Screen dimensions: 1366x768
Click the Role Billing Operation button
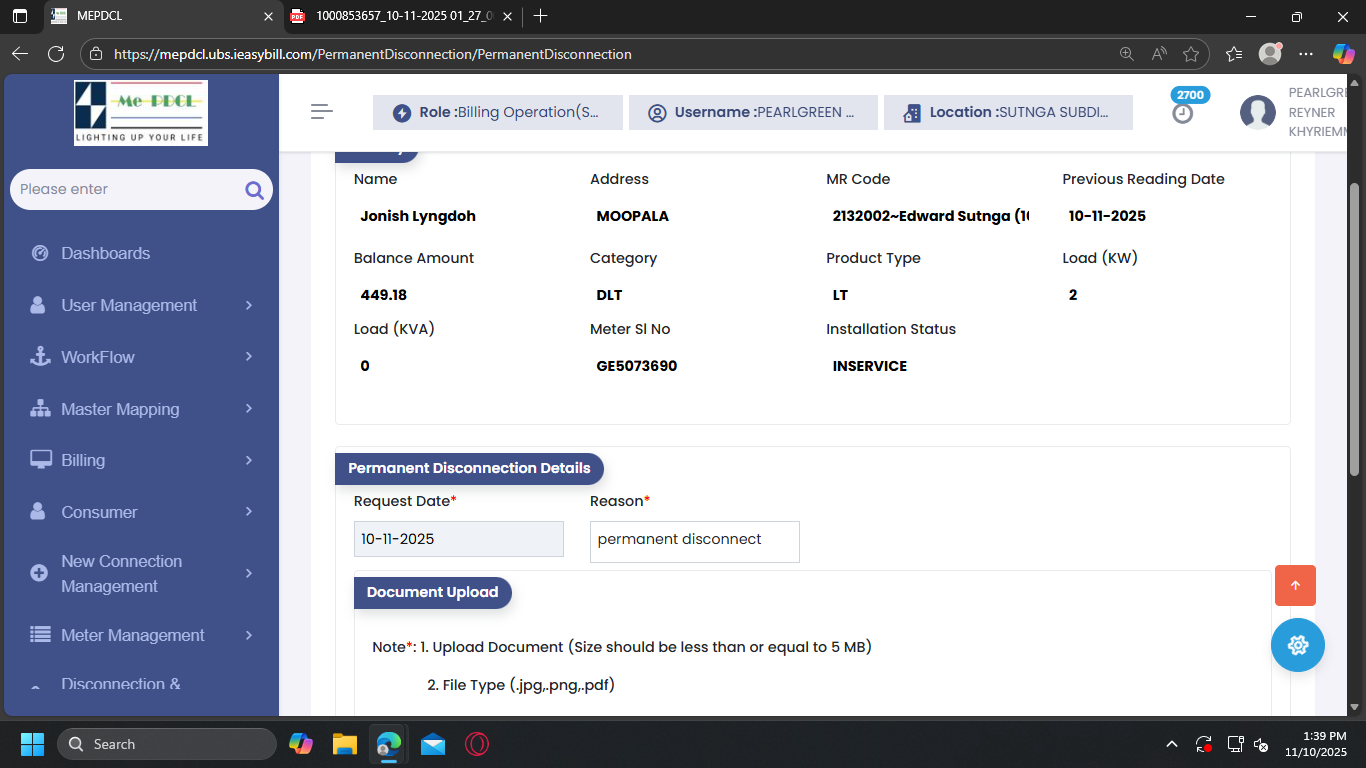498,113
